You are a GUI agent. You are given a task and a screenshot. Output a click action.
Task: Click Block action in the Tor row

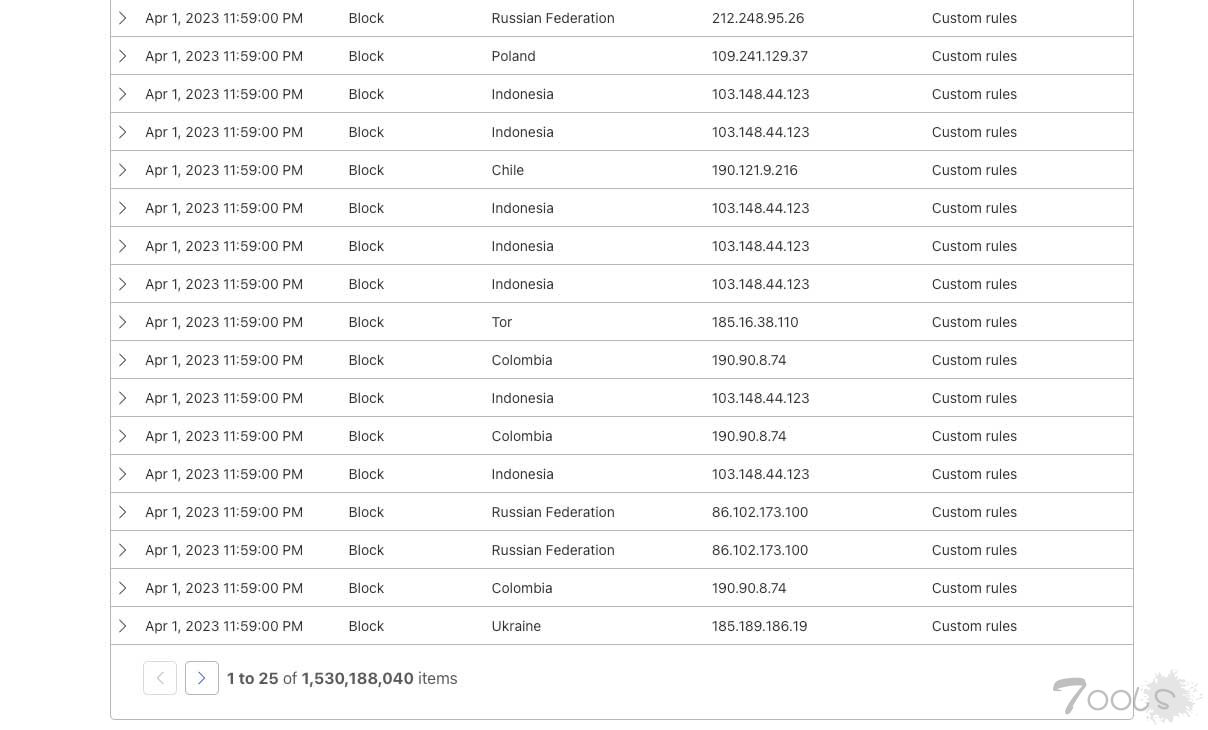coord(366,322)
